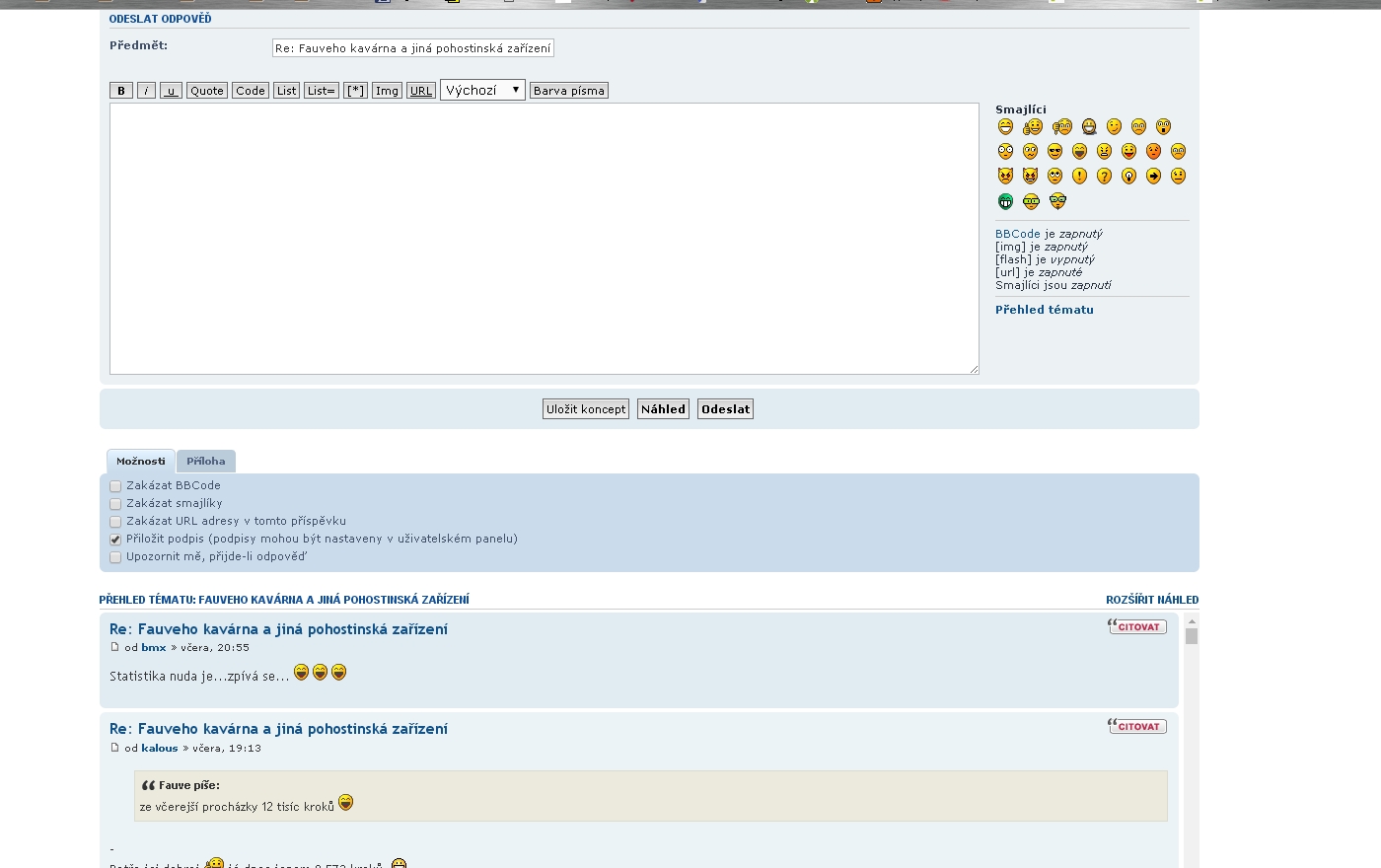The height and width of the screenshot is (868, 1381).
Task: Insert the question mark smiley
Action: (1104, 176)
